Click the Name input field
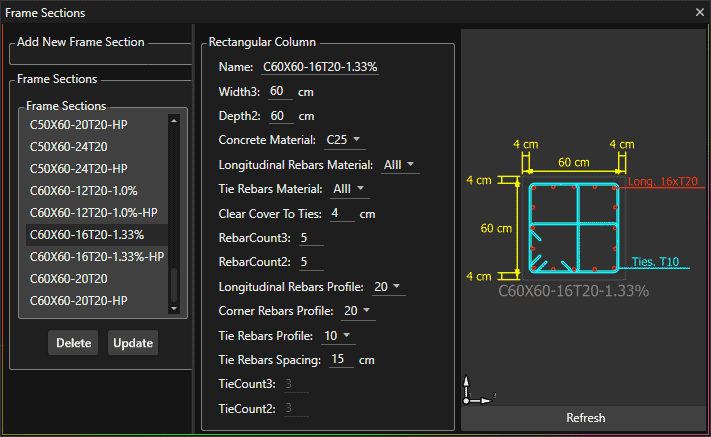Image resolution: width=711 pixels, height=437 pixels. pyautogui.click(x=320, y=67)
